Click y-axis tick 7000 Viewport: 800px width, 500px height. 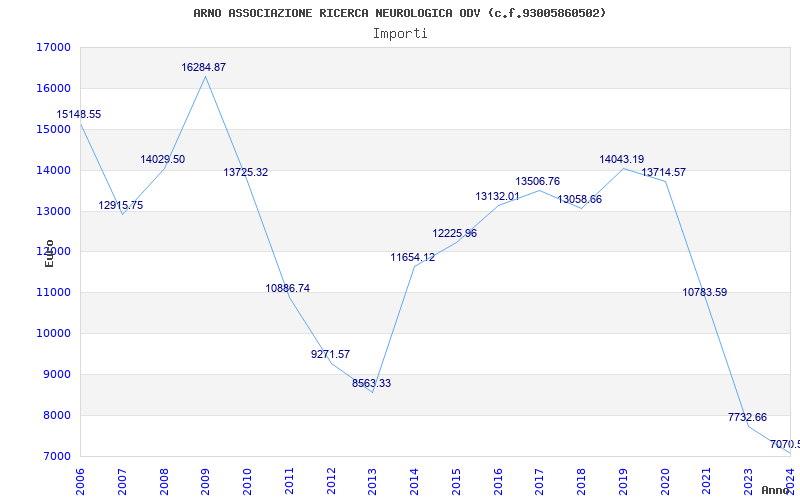pyautogui.click(x=56, y=456)
